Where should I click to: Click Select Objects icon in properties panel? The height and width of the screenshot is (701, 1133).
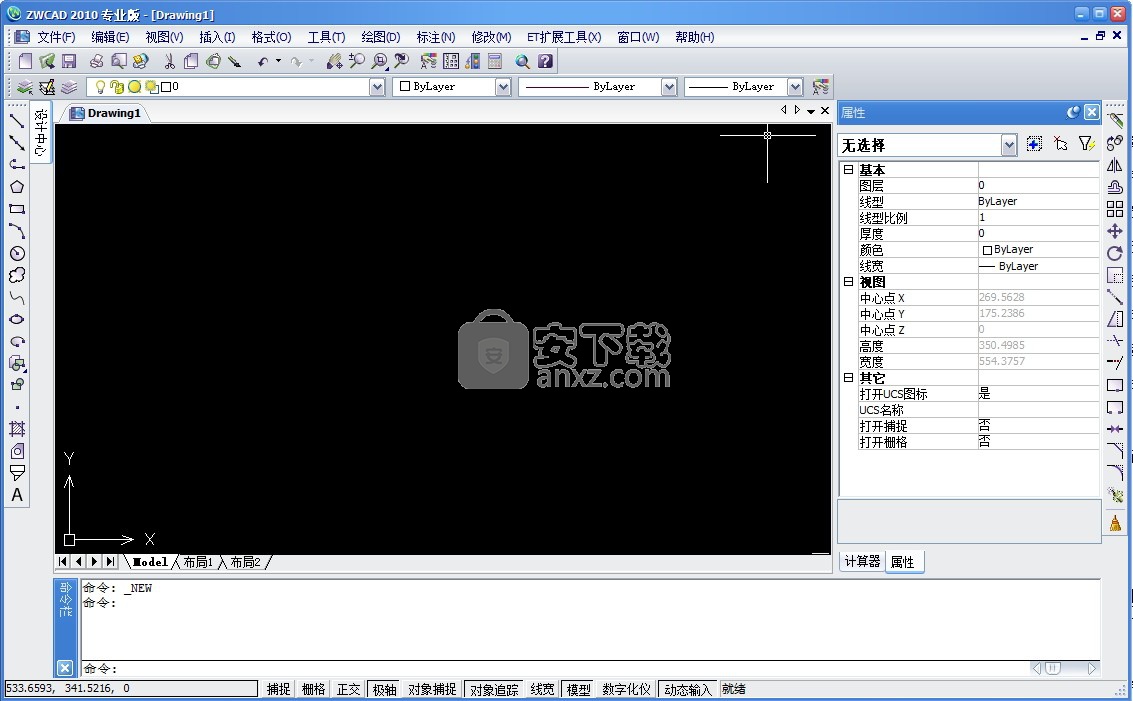[1060, 145]
